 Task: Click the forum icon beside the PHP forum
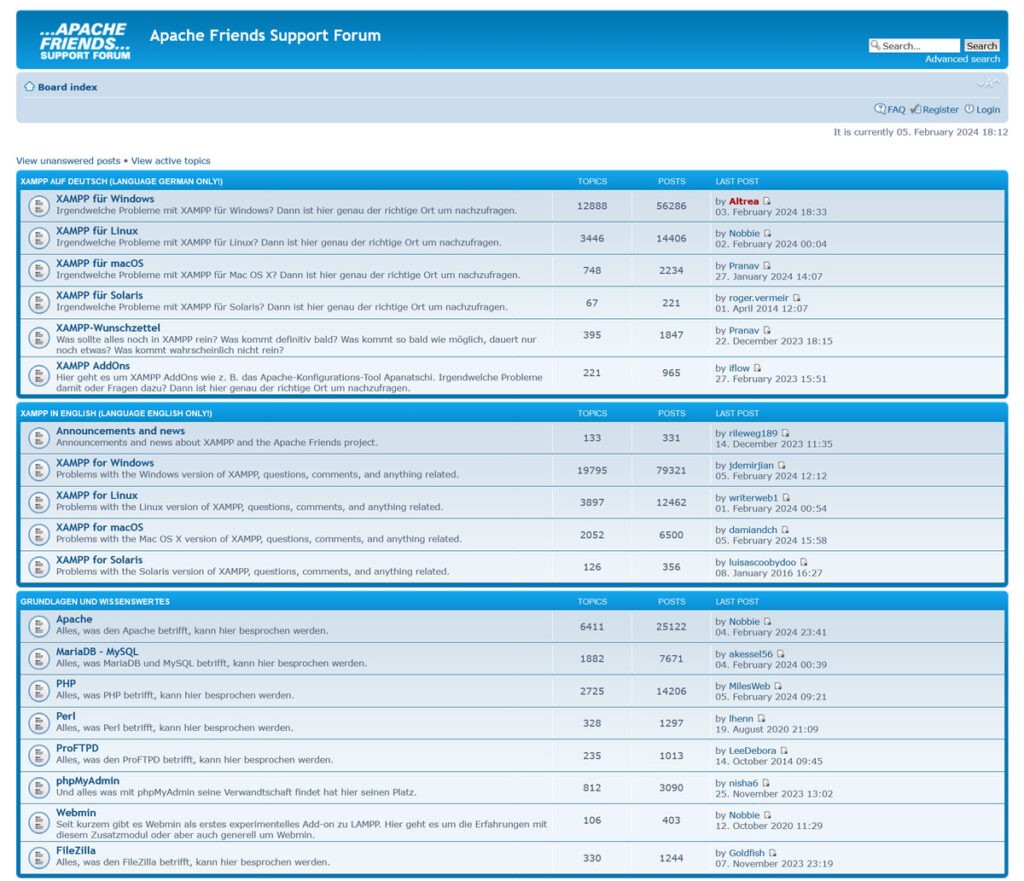(x=38, y=690)
